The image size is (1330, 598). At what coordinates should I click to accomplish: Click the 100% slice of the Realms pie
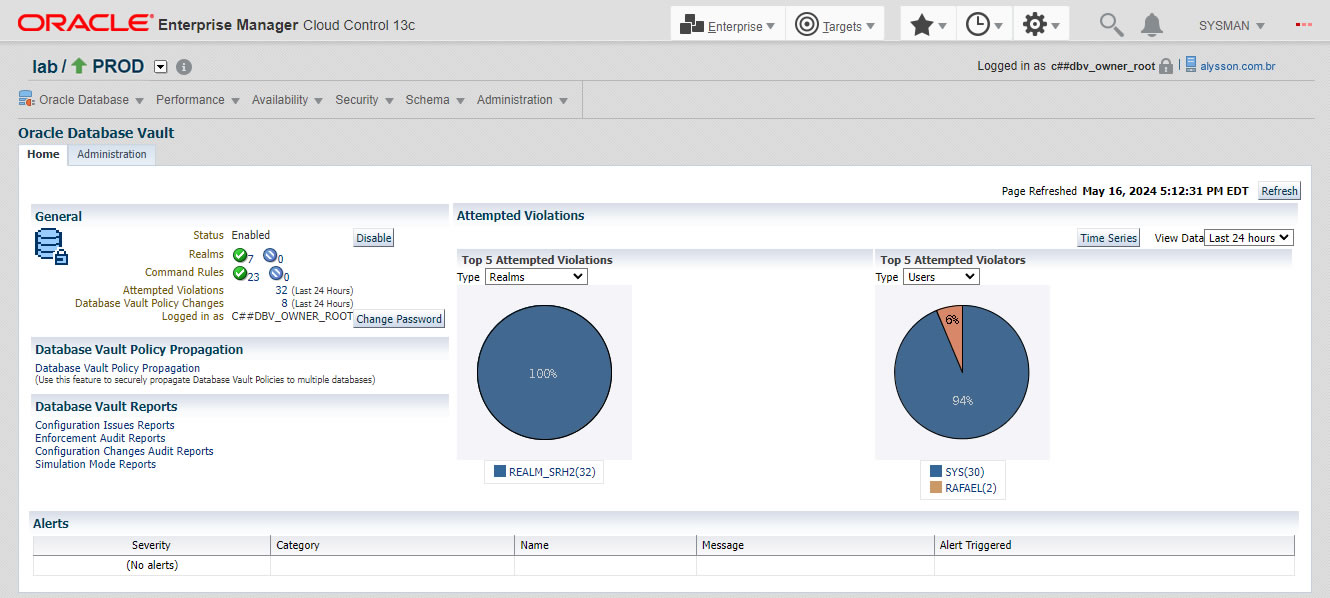(544, 373)
